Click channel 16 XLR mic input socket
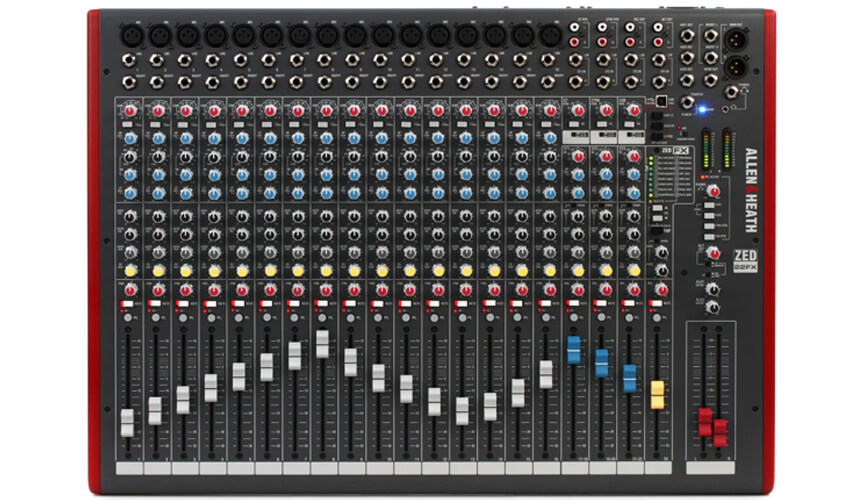This screenshot has width=850, height=500. [x=550, y=36]
